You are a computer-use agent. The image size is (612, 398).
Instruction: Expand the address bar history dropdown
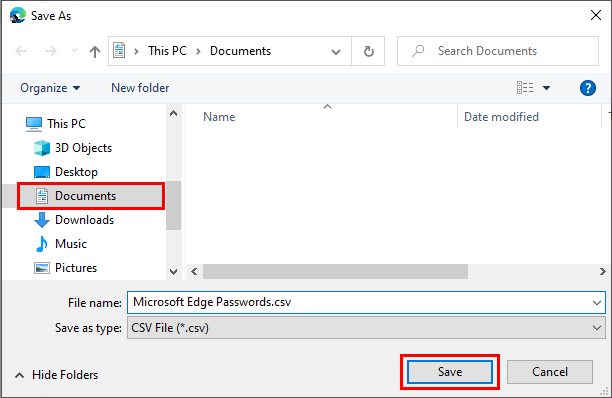coord(336,52)
